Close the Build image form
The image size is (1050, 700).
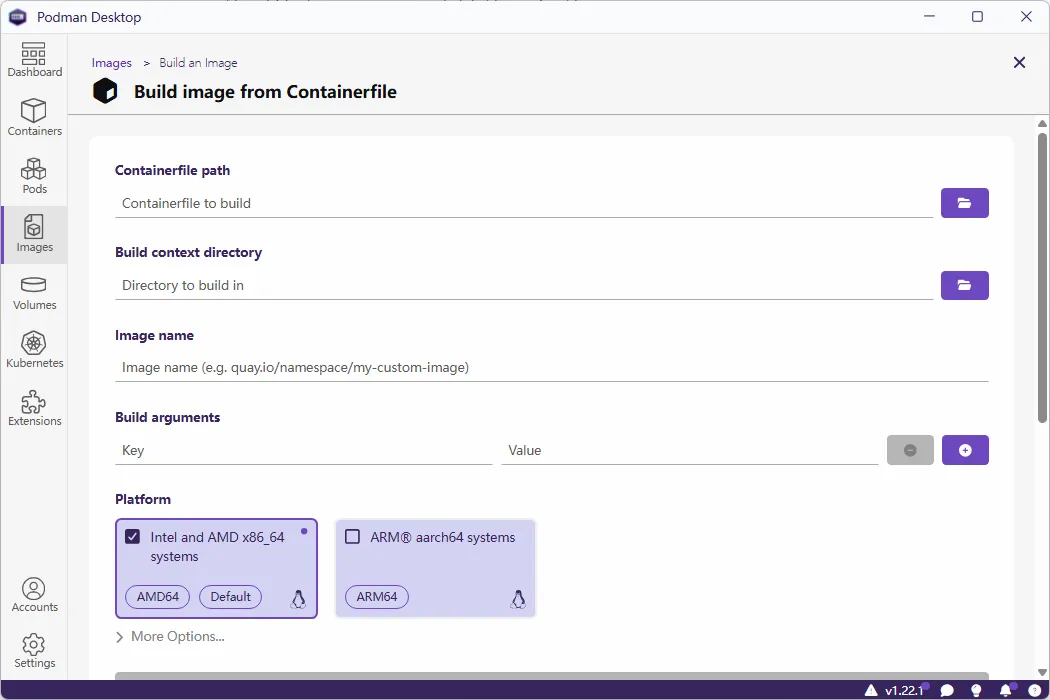click(x=1019, y=63)
